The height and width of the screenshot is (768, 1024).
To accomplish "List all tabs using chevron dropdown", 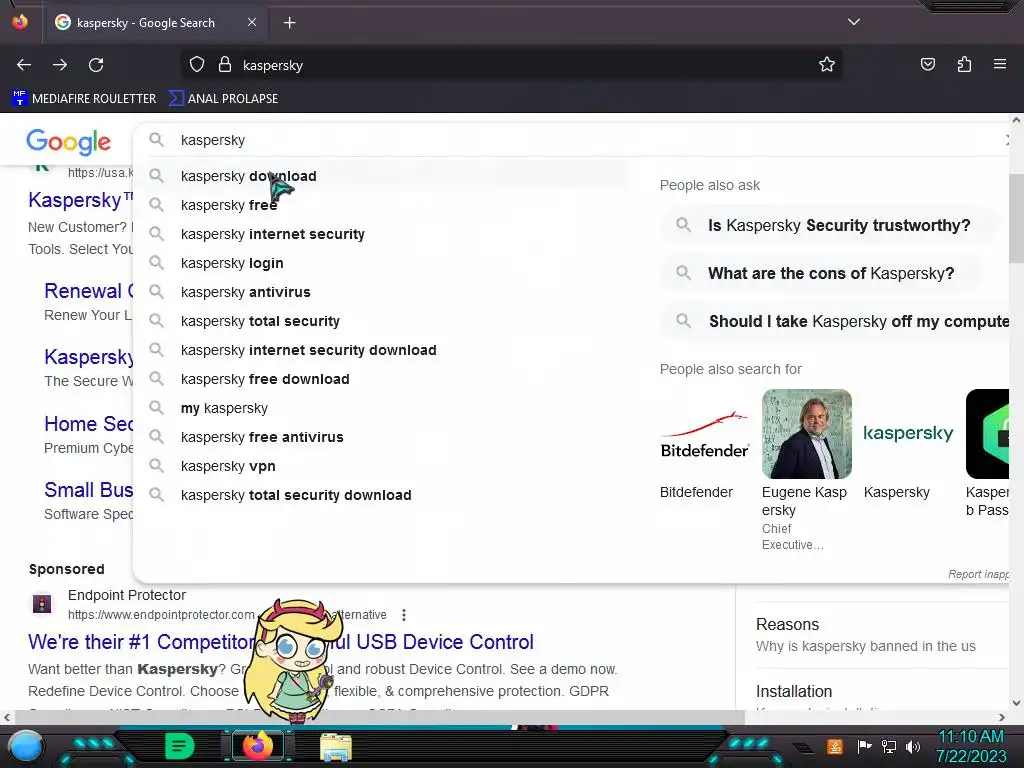I will (854, 22).
